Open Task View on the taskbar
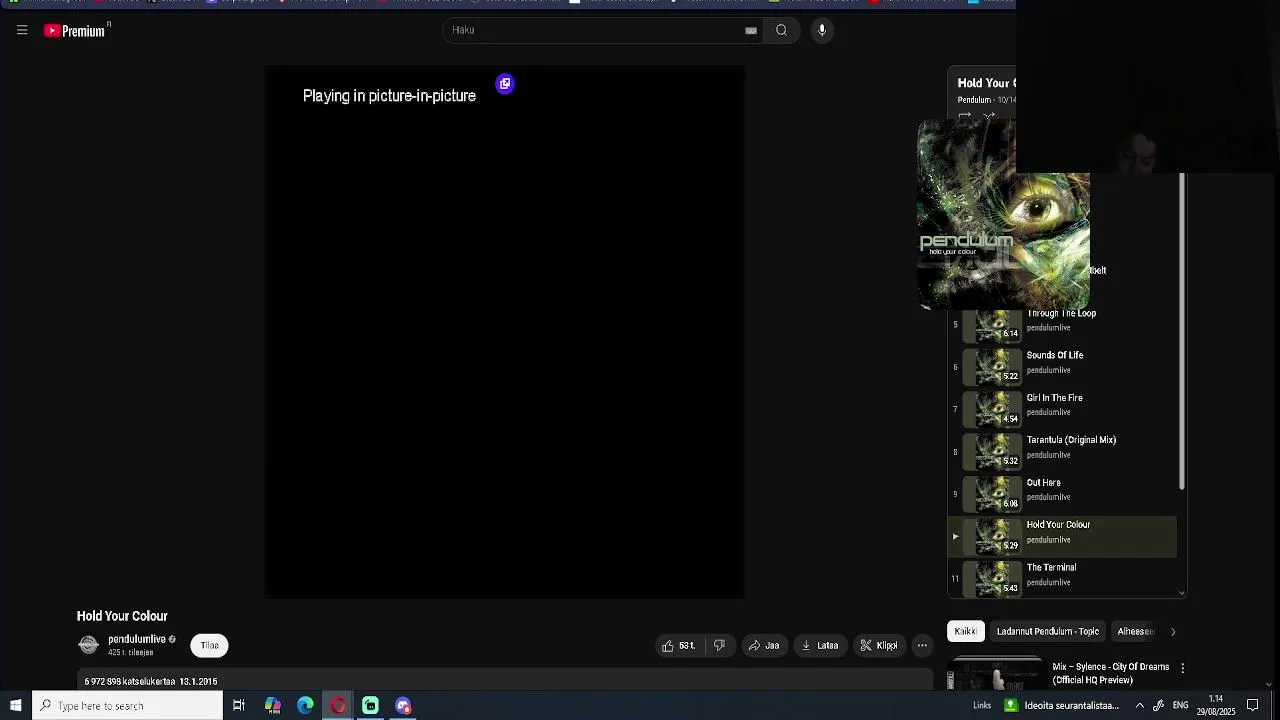Screen dimensions: 1280x720 pos(239,706)
